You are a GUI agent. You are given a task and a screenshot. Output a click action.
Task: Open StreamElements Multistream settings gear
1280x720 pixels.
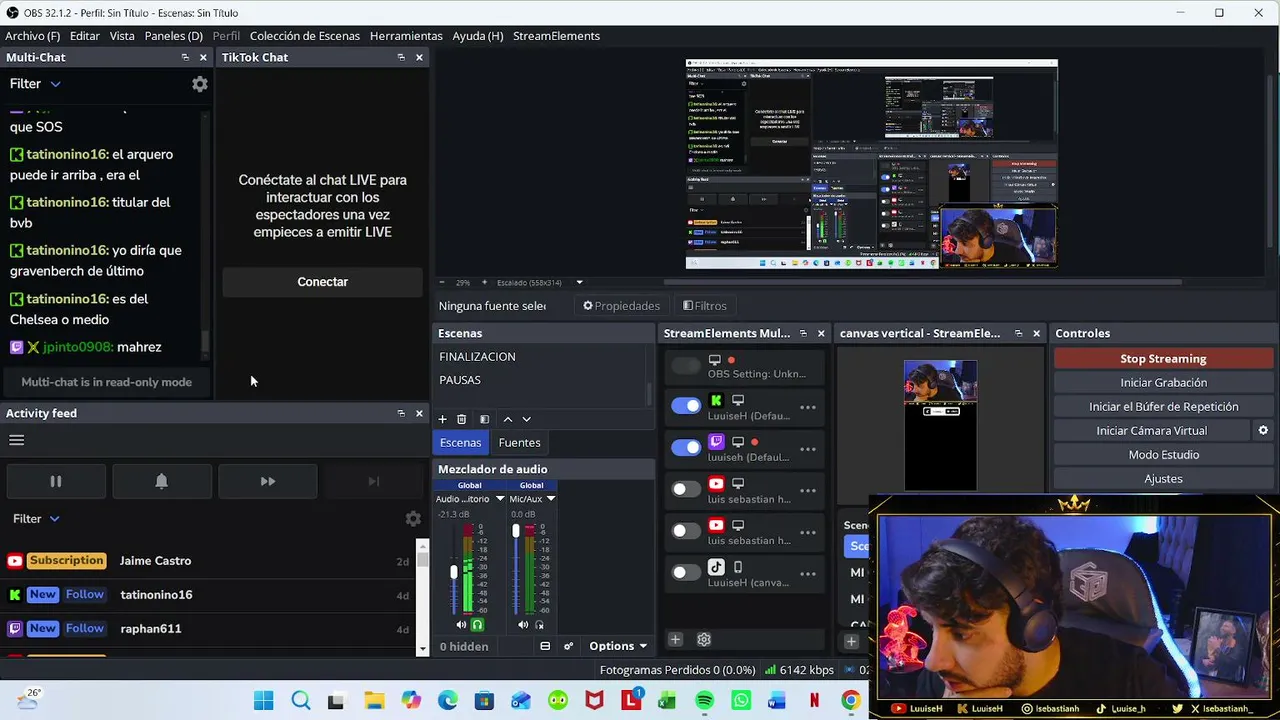[x=704, y=639]
